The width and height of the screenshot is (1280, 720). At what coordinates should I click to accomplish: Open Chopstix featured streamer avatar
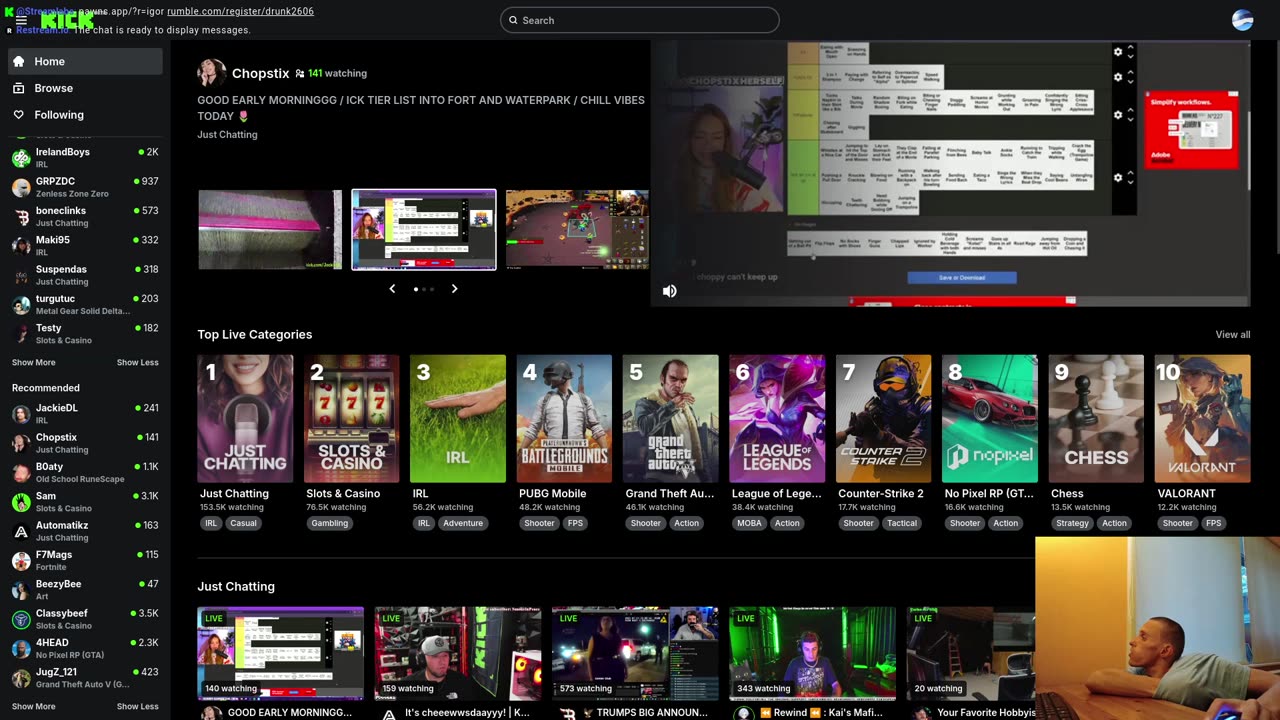point(211,72)
